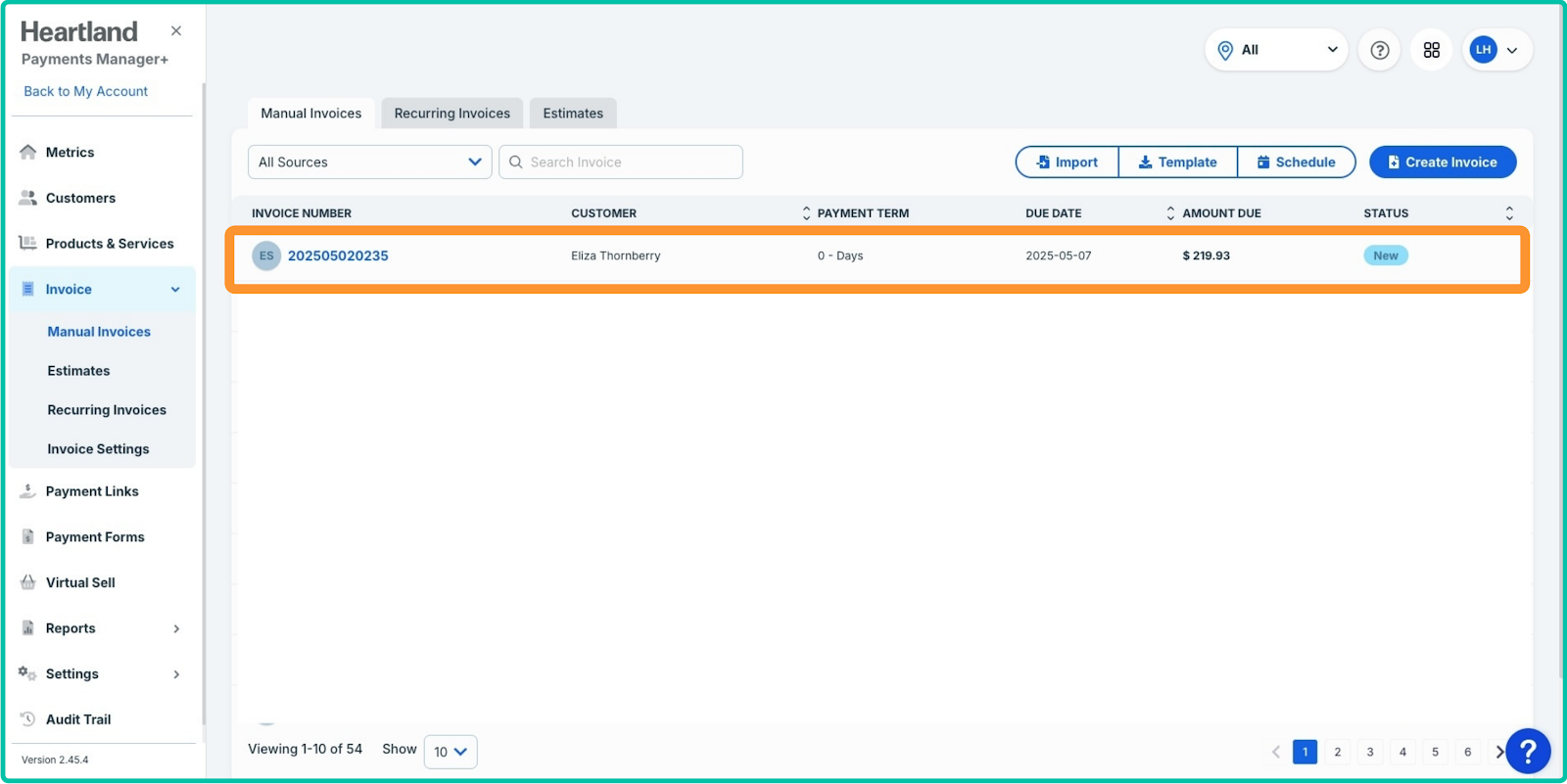1567x784 pixels.
Task: Switch to the Estimates tab
Action: tap(573, 114)
